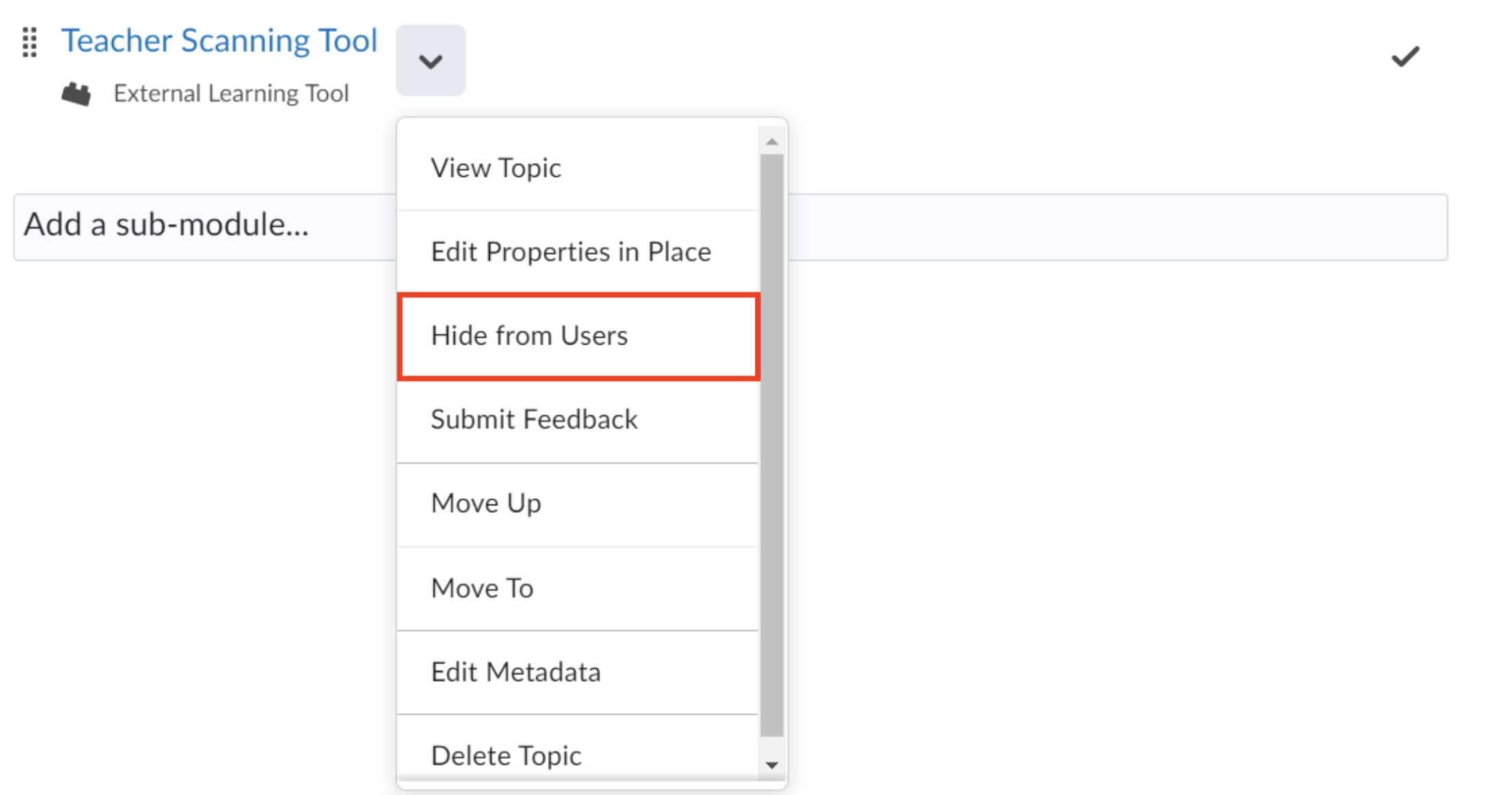Hide the topic from users

[530, 336]
